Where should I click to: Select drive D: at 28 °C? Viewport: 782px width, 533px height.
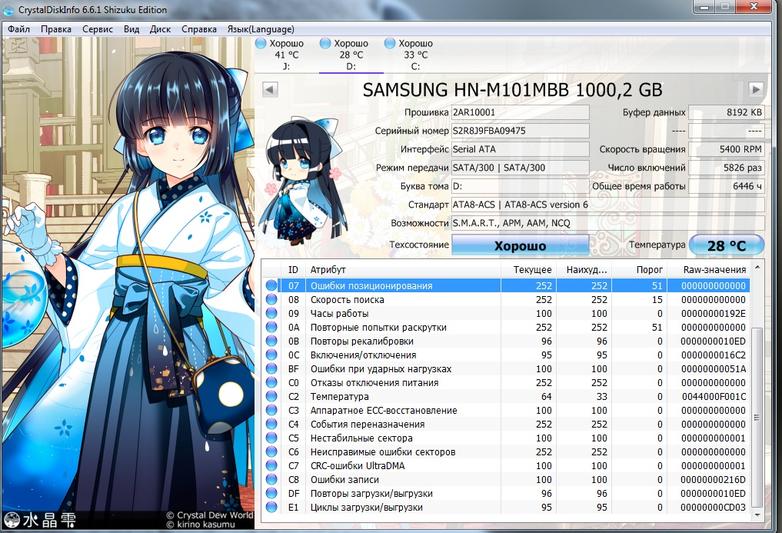[351, 54]
